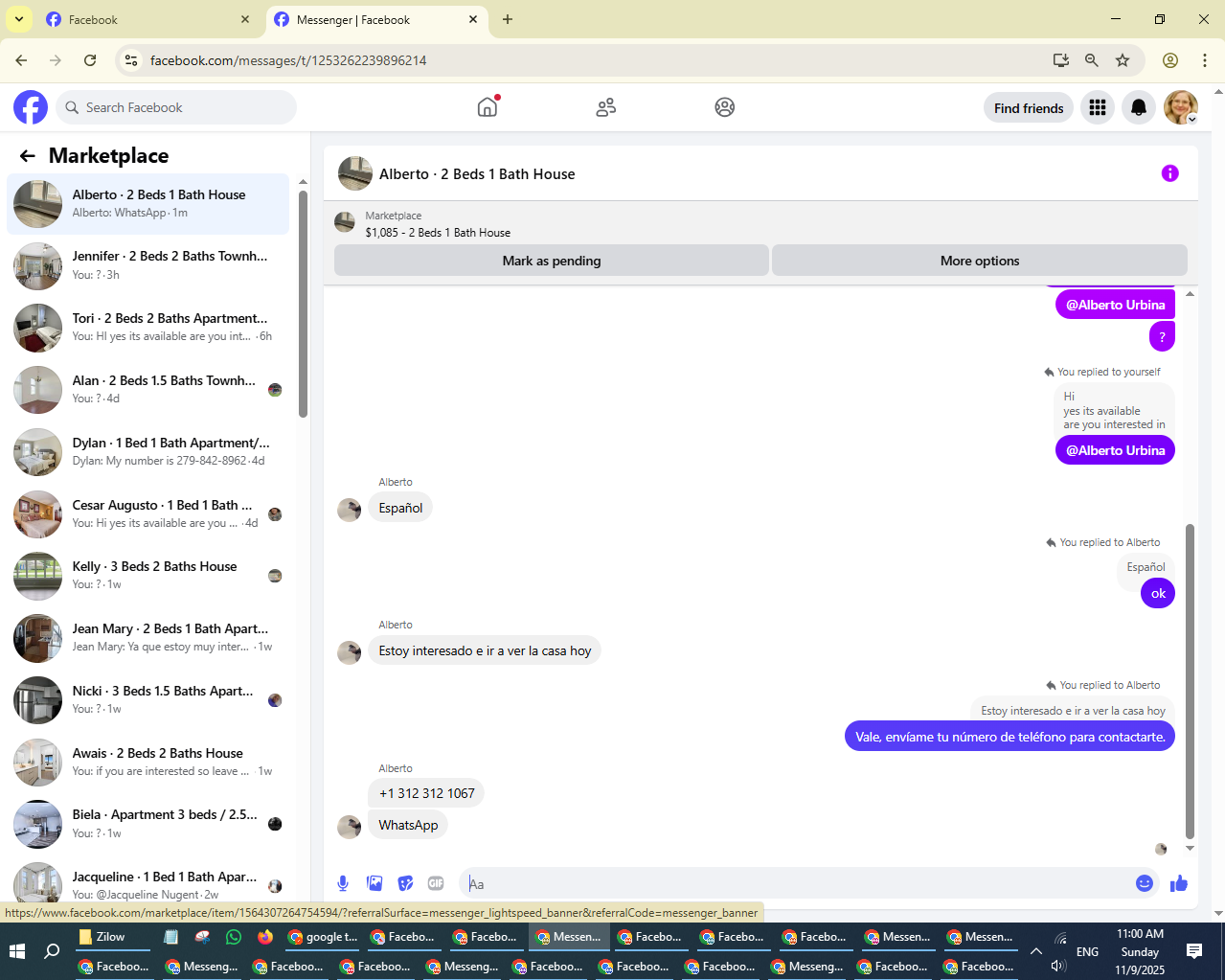This screenshot has height=980, width=1225.
Task: Open Chrome profile icon
Action: click(1169, 60)
